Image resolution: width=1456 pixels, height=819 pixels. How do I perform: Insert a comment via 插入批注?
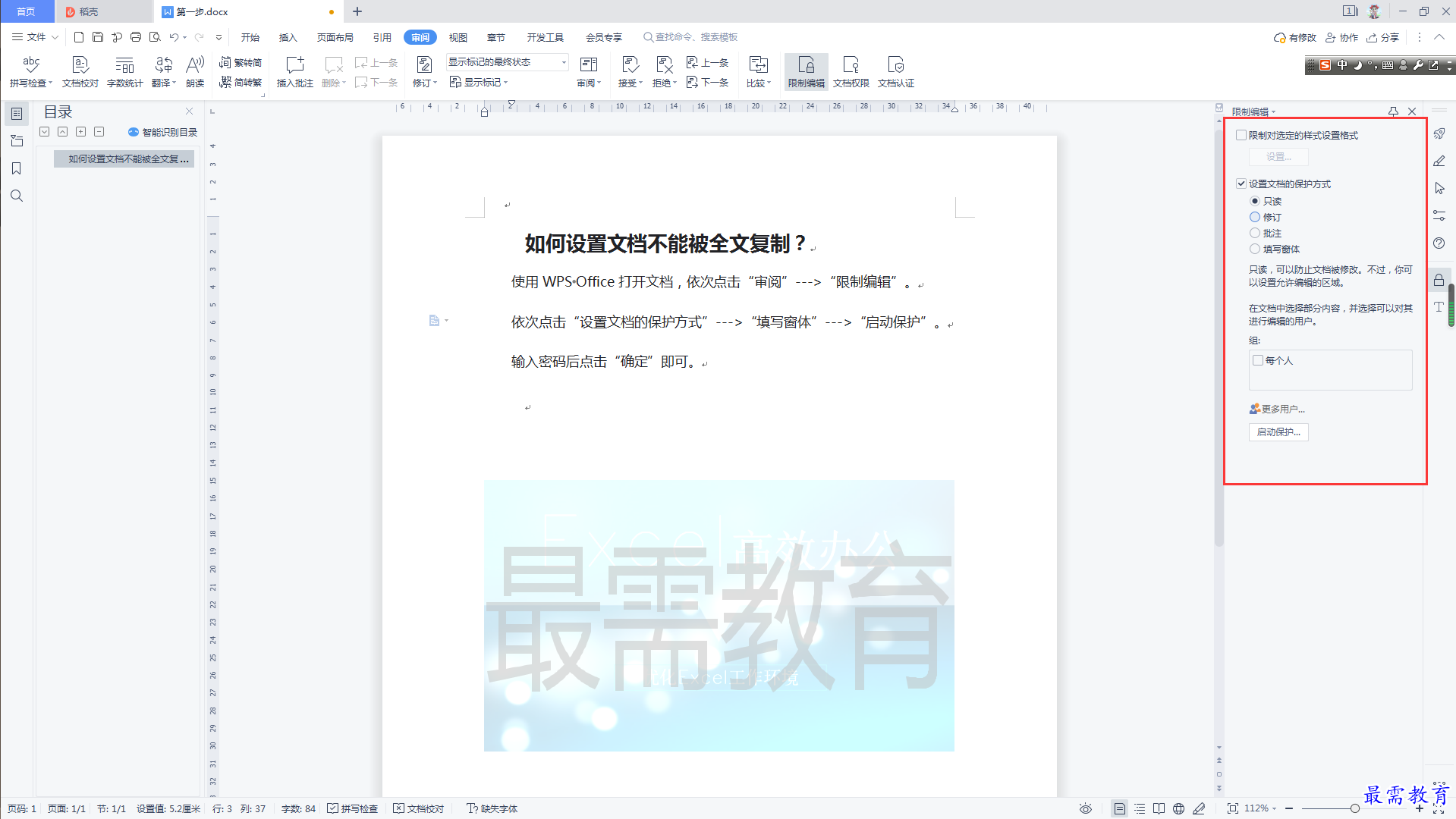tap(294, 71)
